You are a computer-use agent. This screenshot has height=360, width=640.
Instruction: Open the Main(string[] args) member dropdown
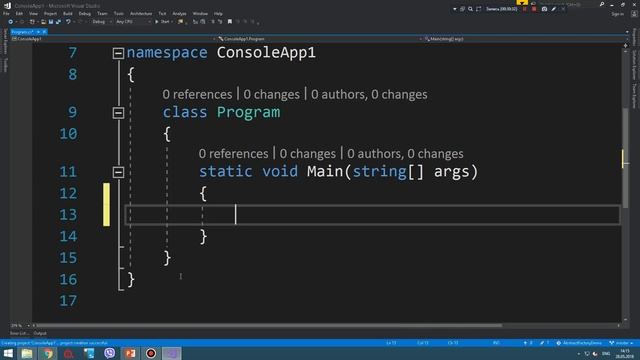[x=525, y=39]
